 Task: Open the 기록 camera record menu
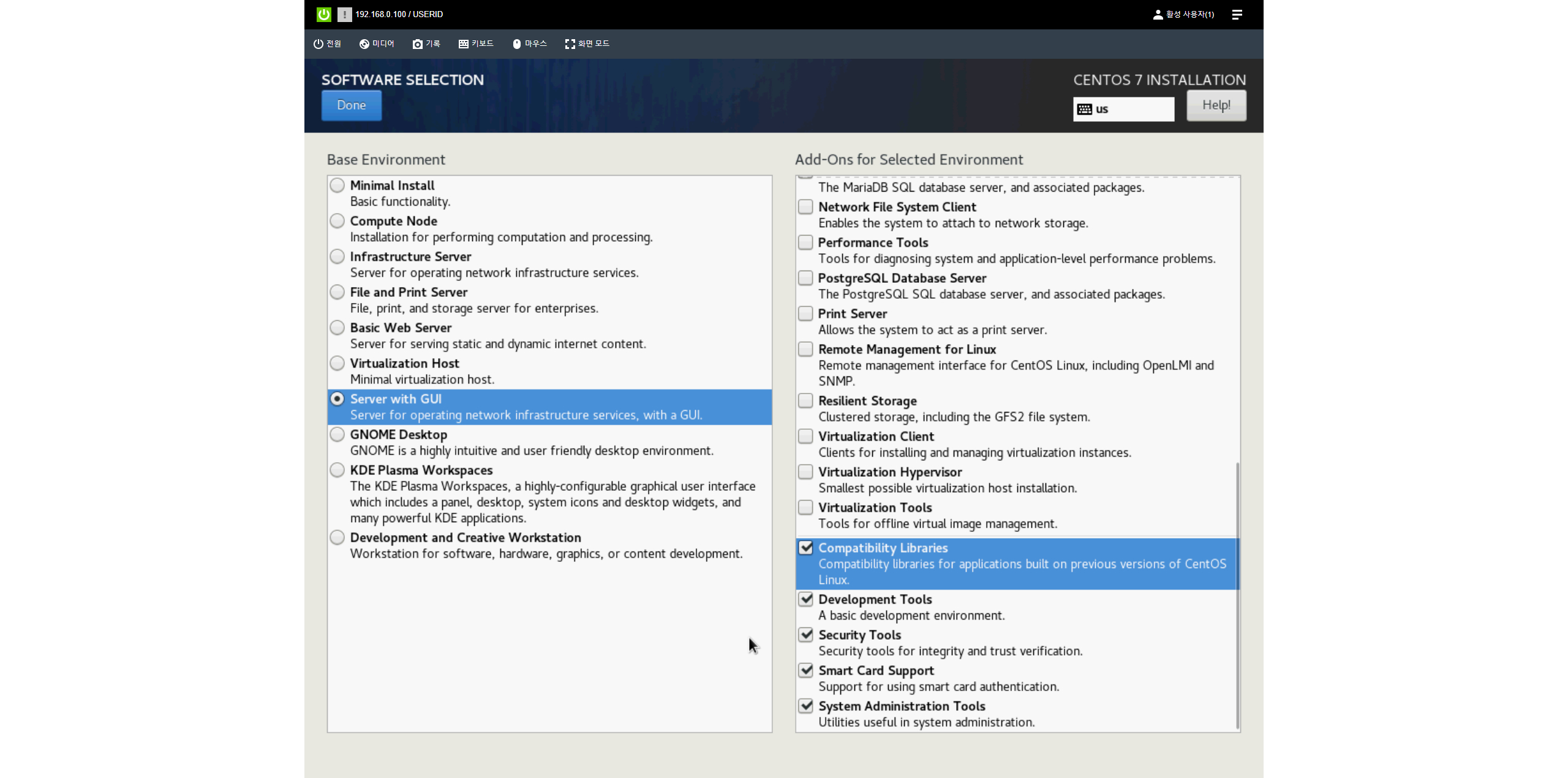pyautogui.click(x=426, y=43)
